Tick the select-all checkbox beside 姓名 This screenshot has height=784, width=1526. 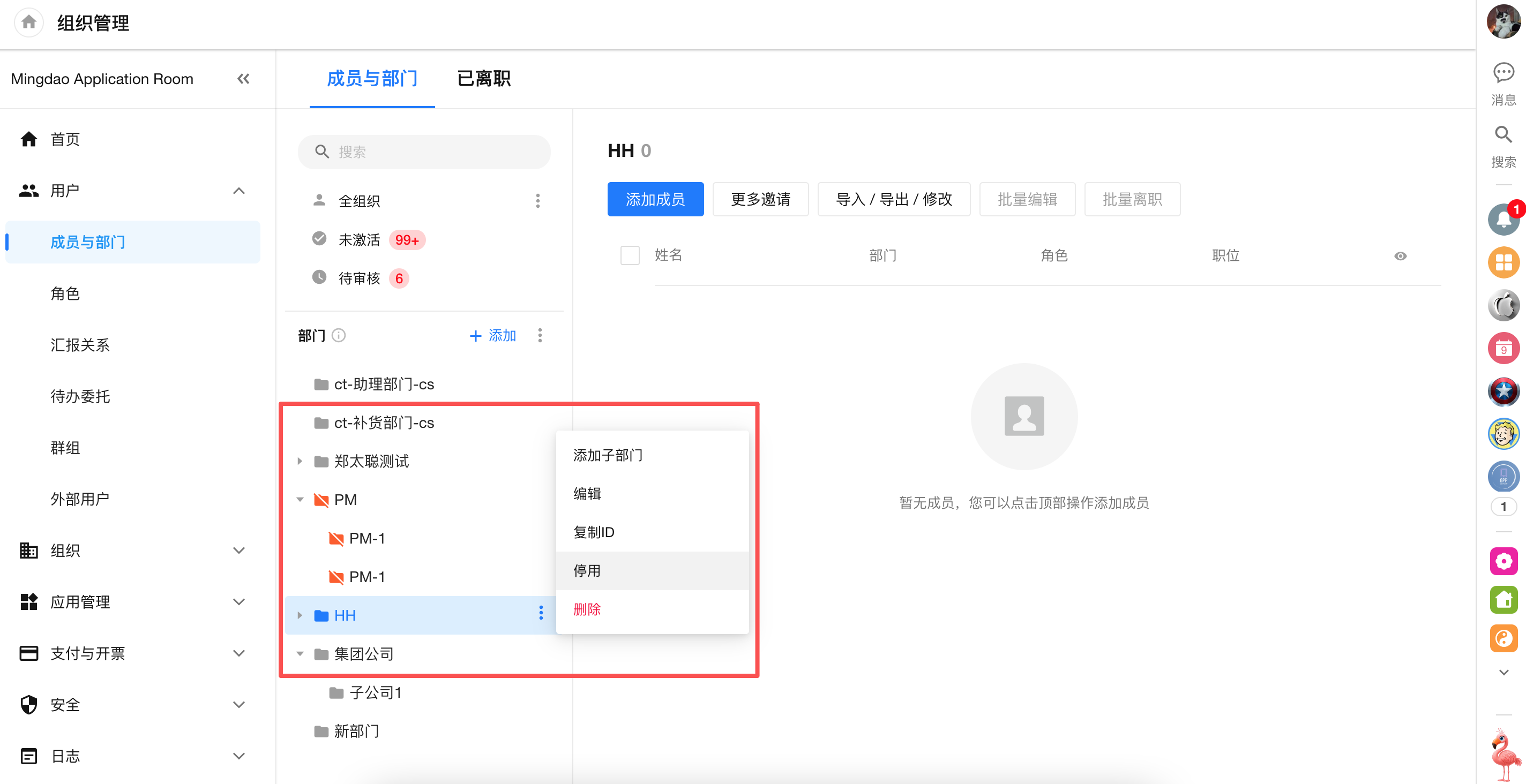[x=629, y=255]
